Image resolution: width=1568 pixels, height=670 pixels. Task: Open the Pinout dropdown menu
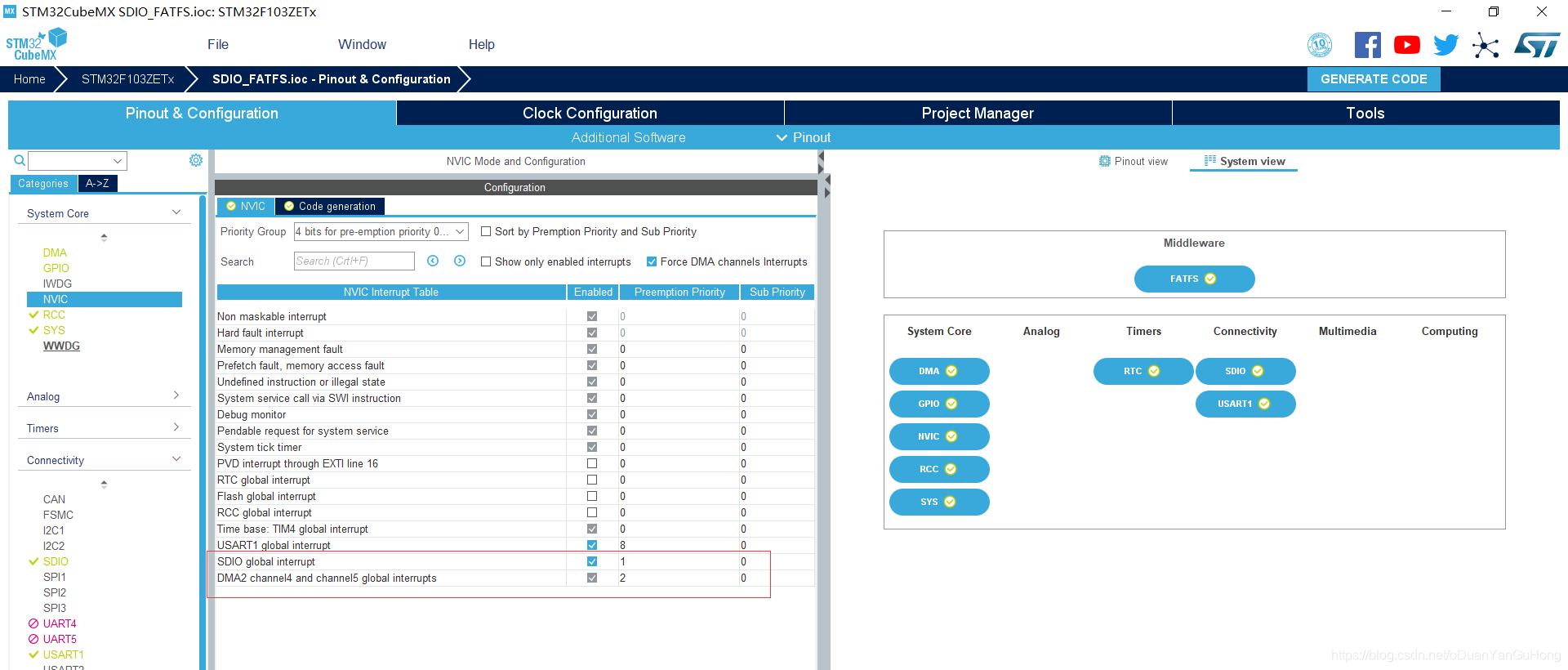(804, 137)
